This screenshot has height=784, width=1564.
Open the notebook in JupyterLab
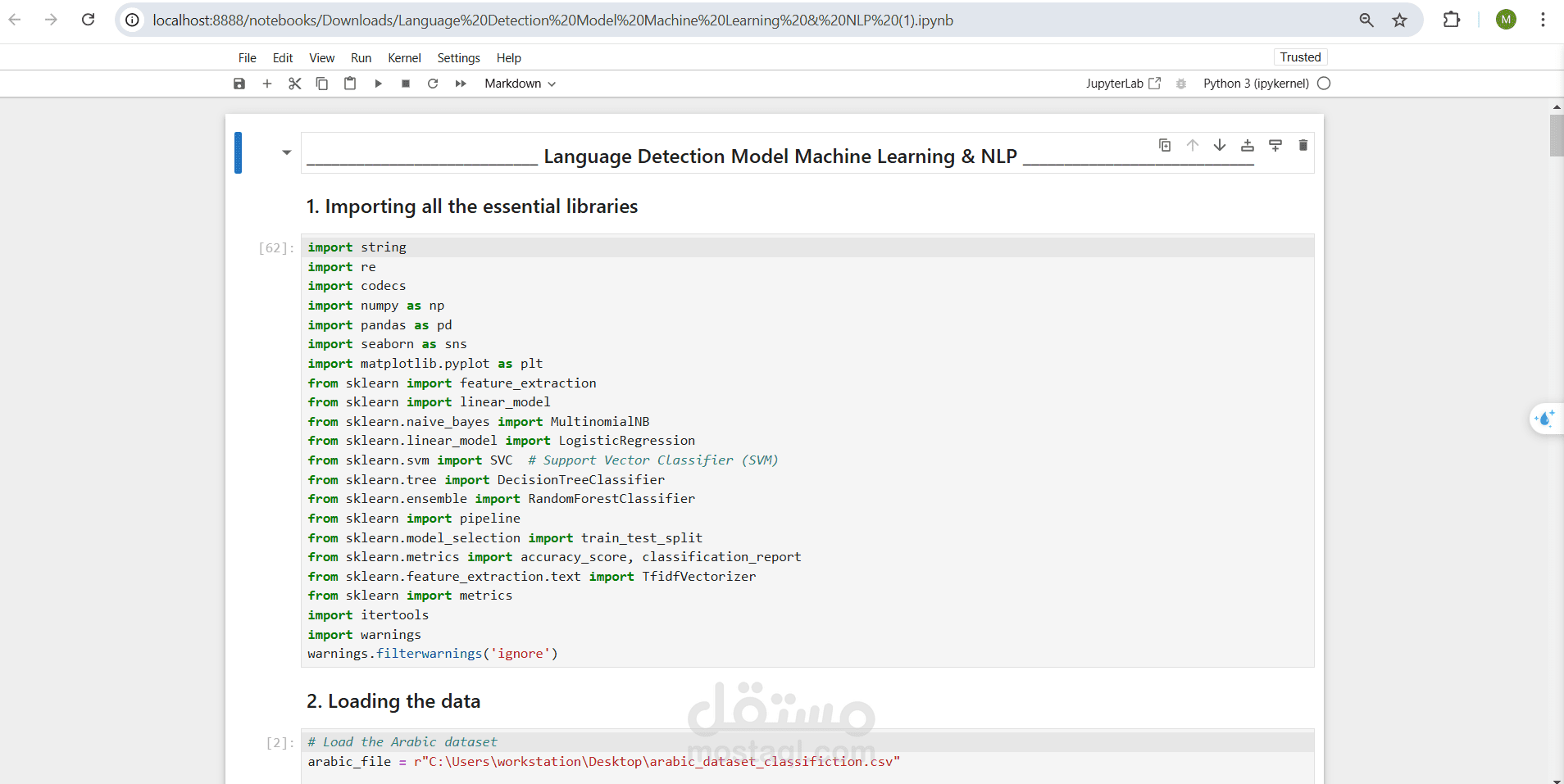coord(1124,83)
